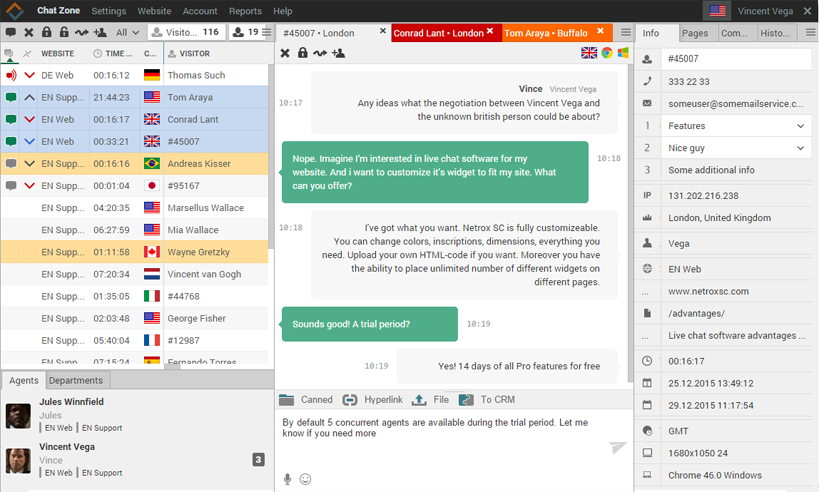Click To CRM button

(x=487, y=400)
